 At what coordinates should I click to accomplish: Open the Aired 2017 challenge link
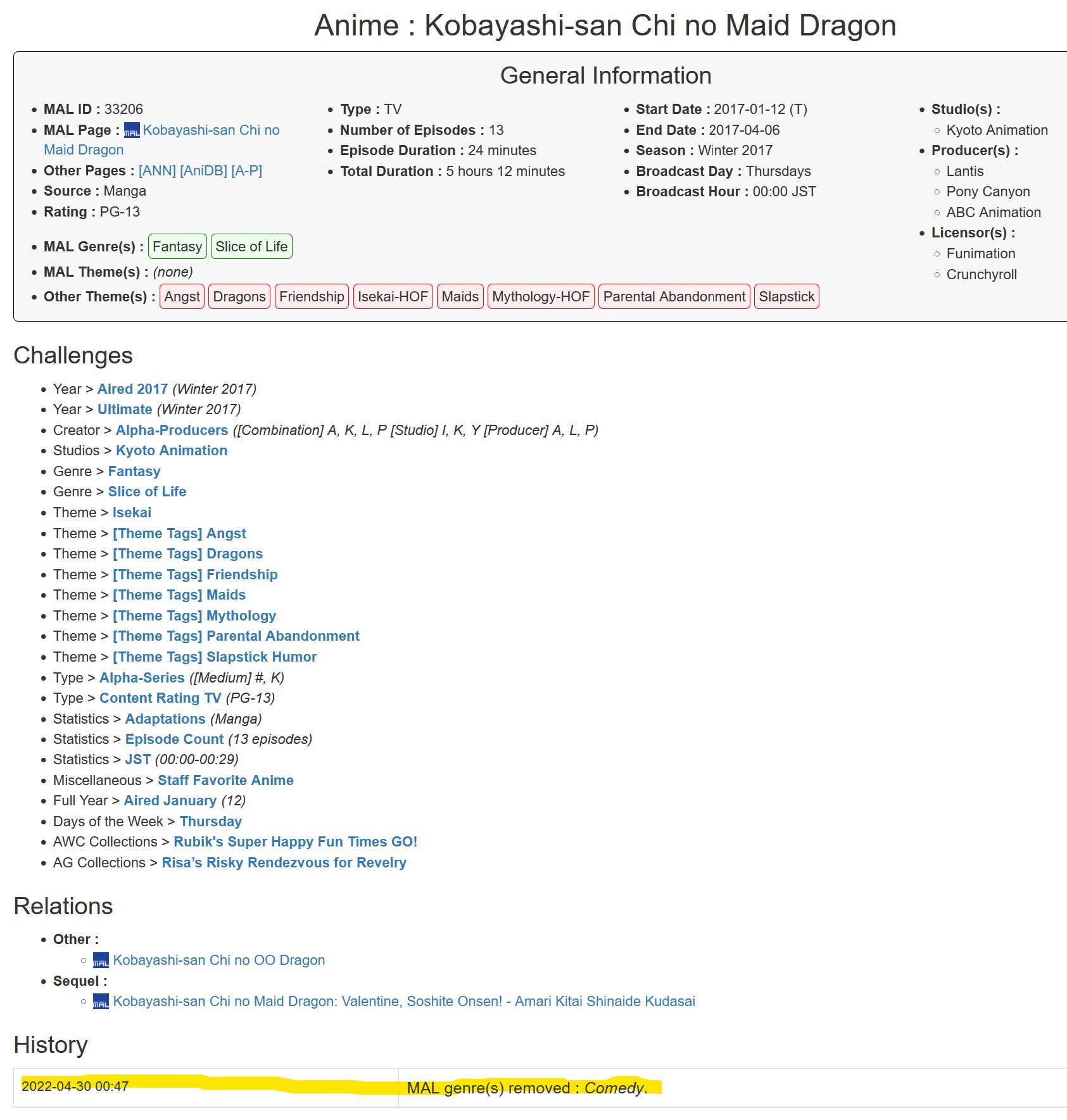click(132, 389)
